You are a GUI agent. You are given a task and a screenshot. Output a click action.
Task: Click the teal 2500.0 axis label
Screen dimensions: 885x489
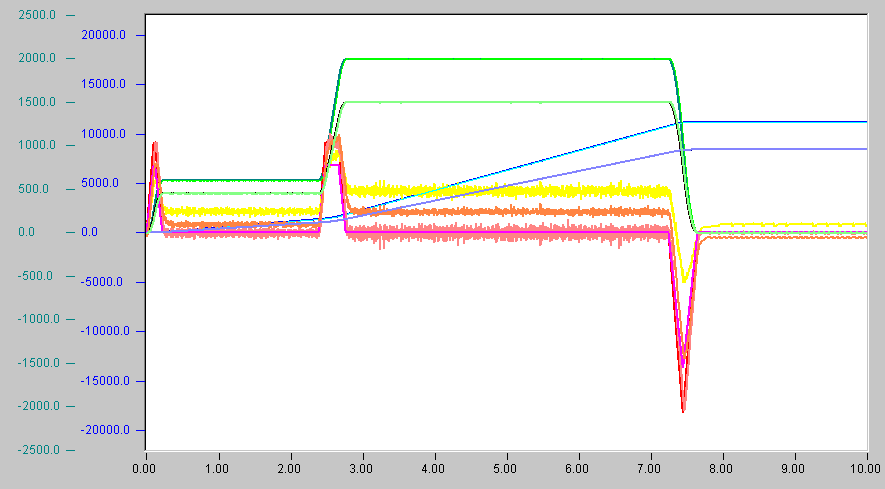pos(37,15)
